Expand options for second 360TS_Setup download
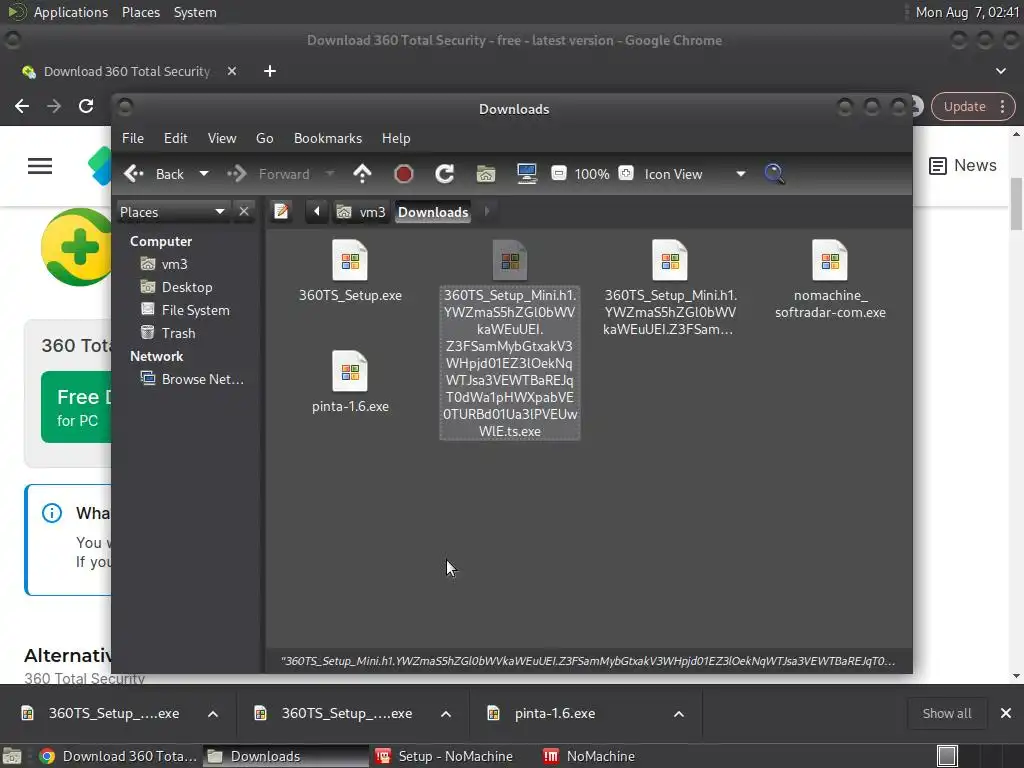 (x=446, y=714)
